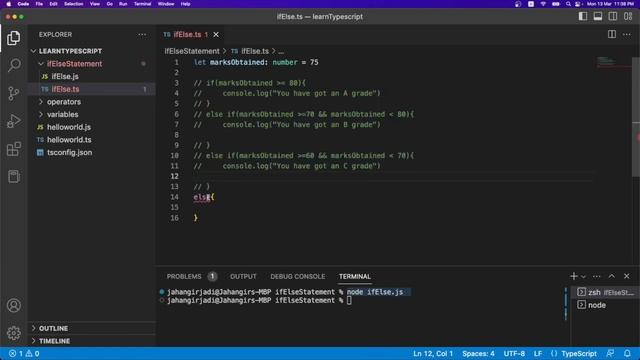Select the node terminal instance
The image size is (640, 360).
point(605,305)
